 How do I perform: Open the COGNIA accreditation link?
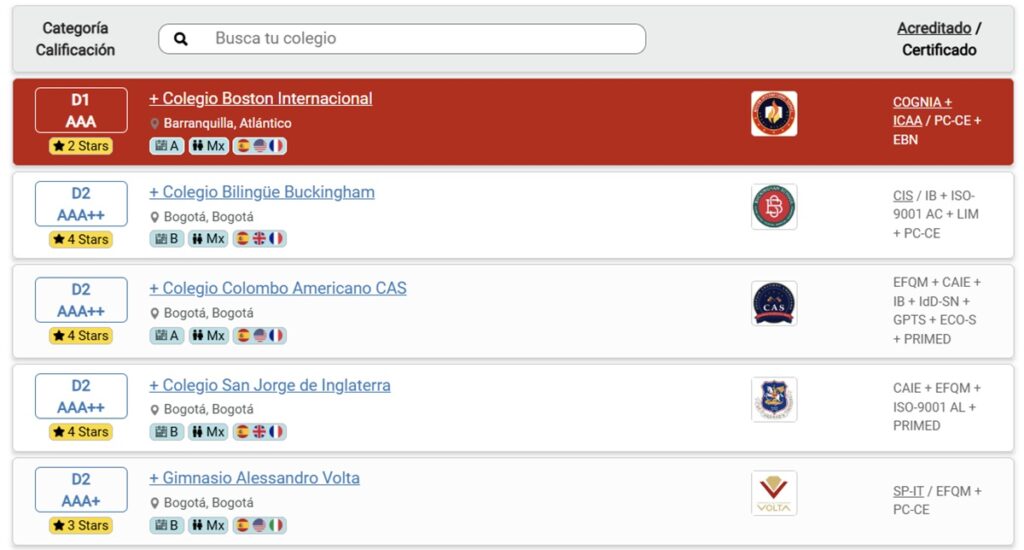click(922, 103)
